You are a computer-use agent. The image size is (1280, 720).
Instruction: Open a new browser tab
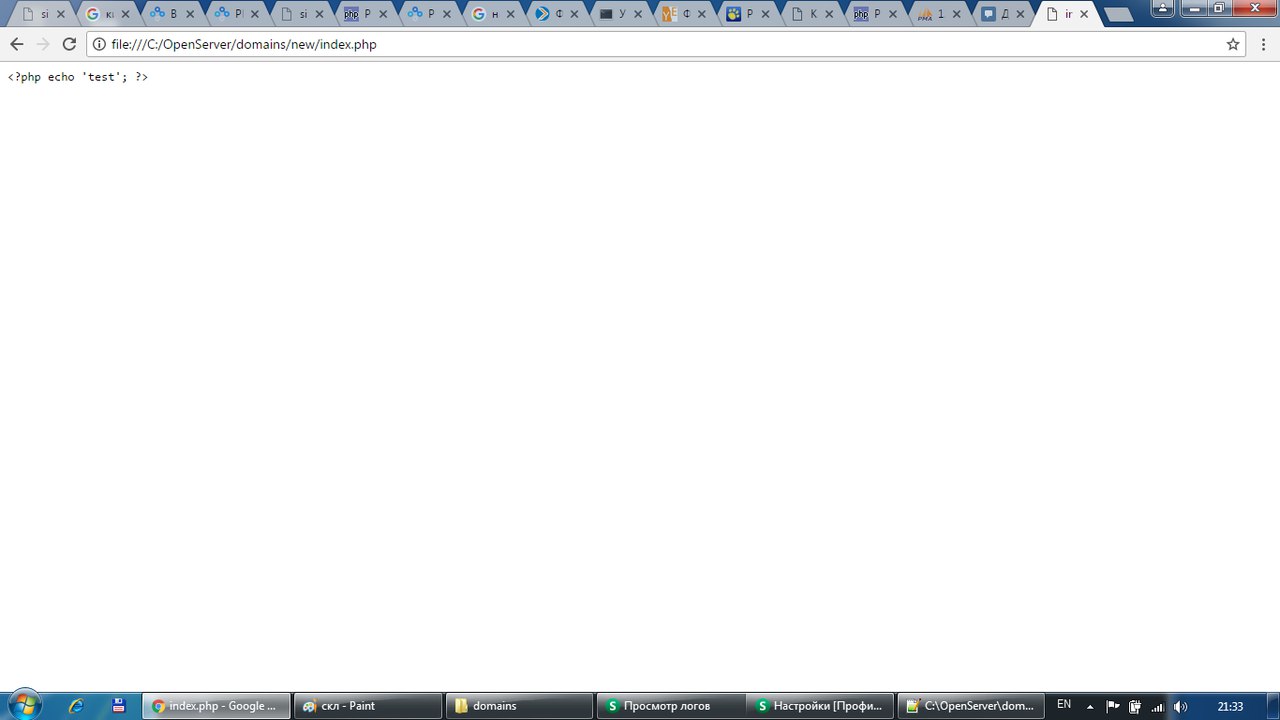[x=1118, y=15]
